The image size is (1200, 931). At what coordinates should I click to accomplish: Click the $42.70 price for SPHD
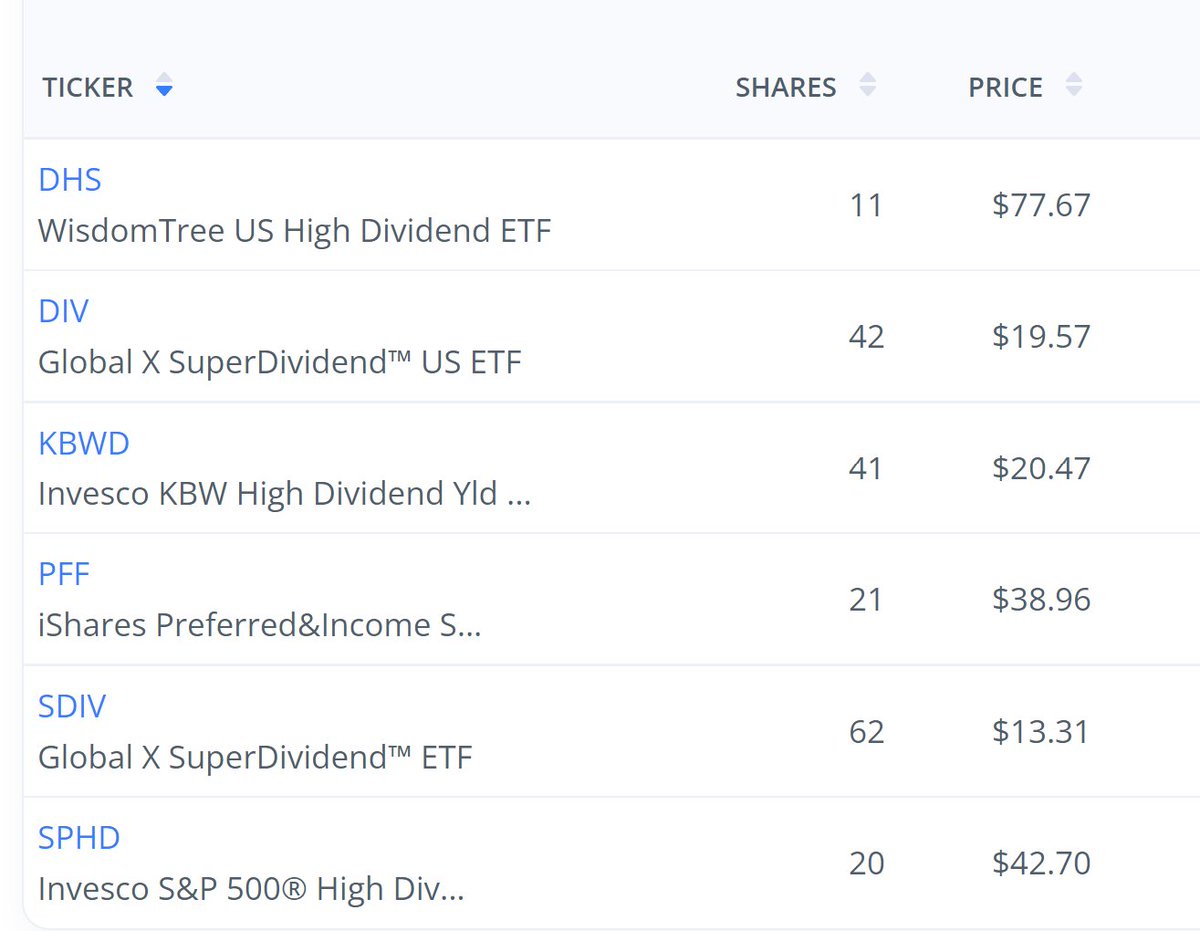point(1041,863)
